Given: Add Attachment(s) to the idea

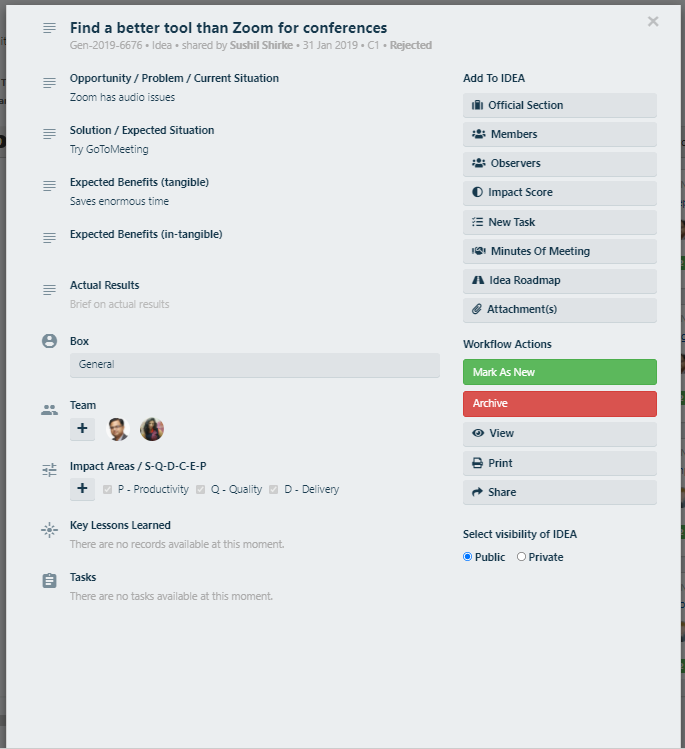Looking at the screenshot, I should [x=559, y=310].
